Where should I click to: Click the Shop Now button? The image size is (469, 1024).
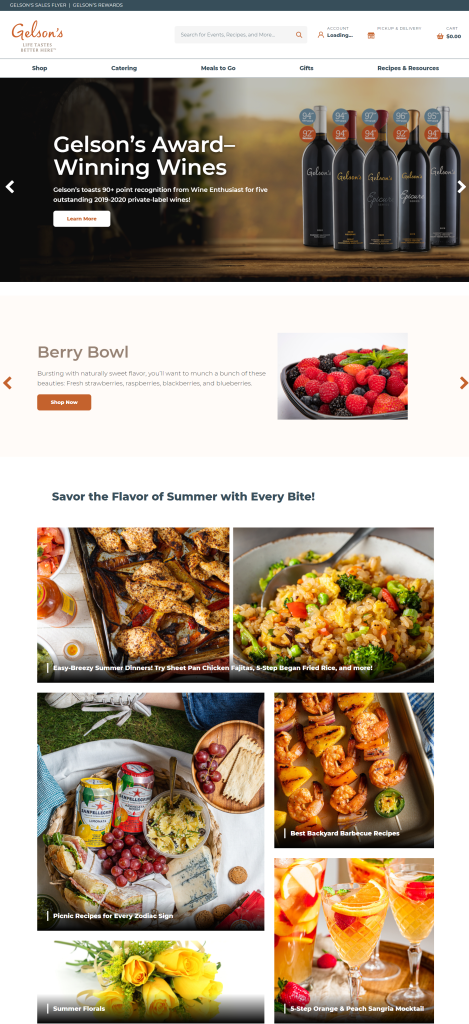64,402
